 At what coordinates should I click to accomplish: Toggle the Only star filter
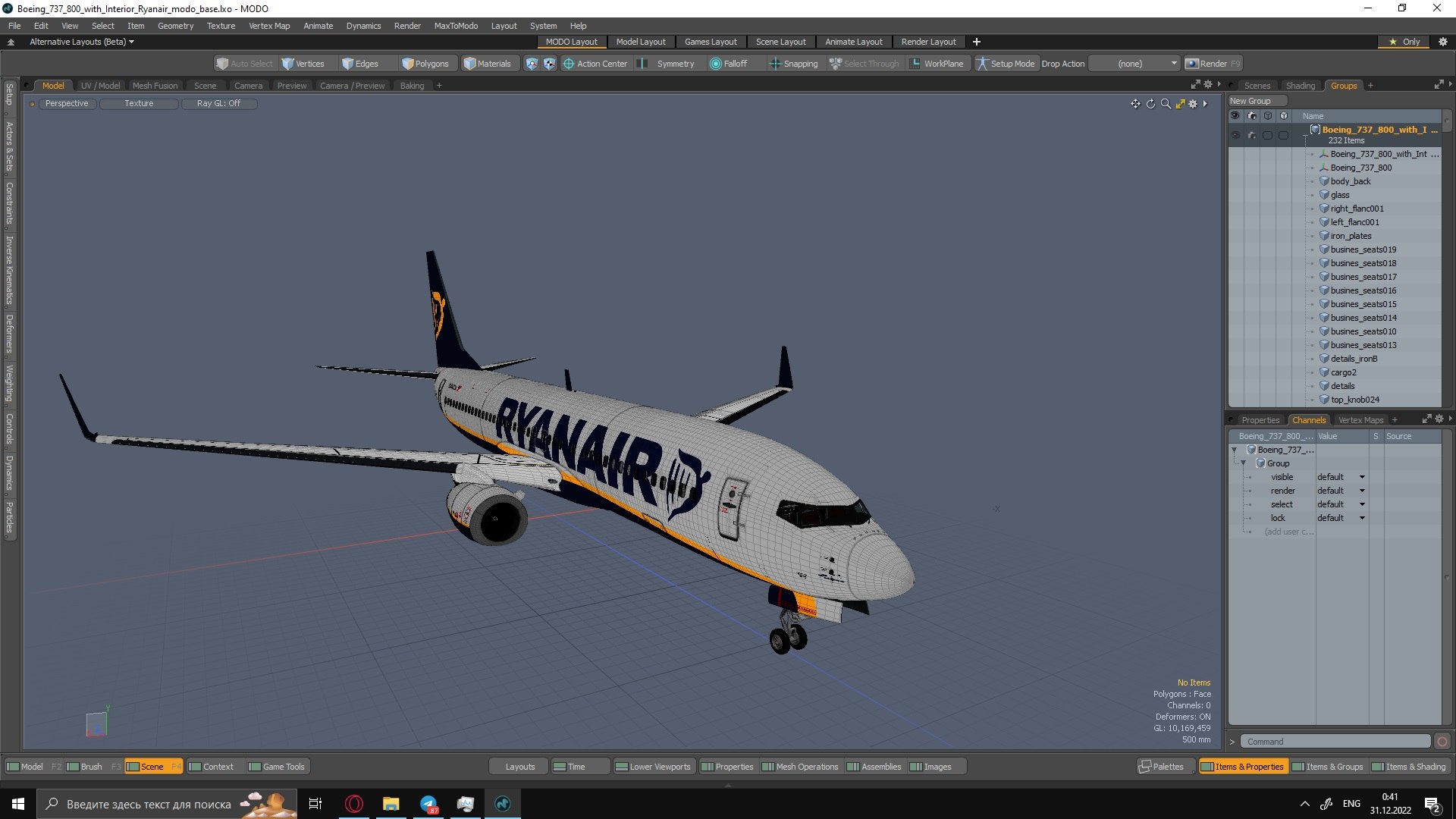pos(1404,42)
